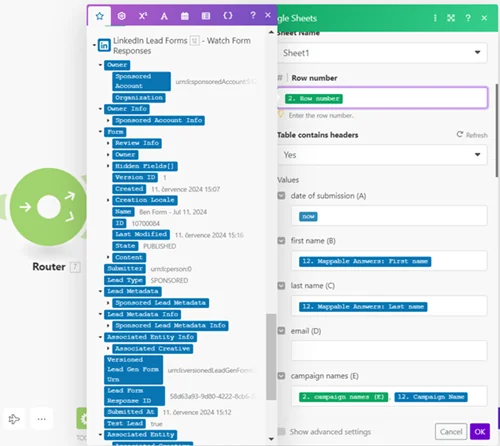Expand Content item
Screen dimensions: 500x446
tap(108, 257)
